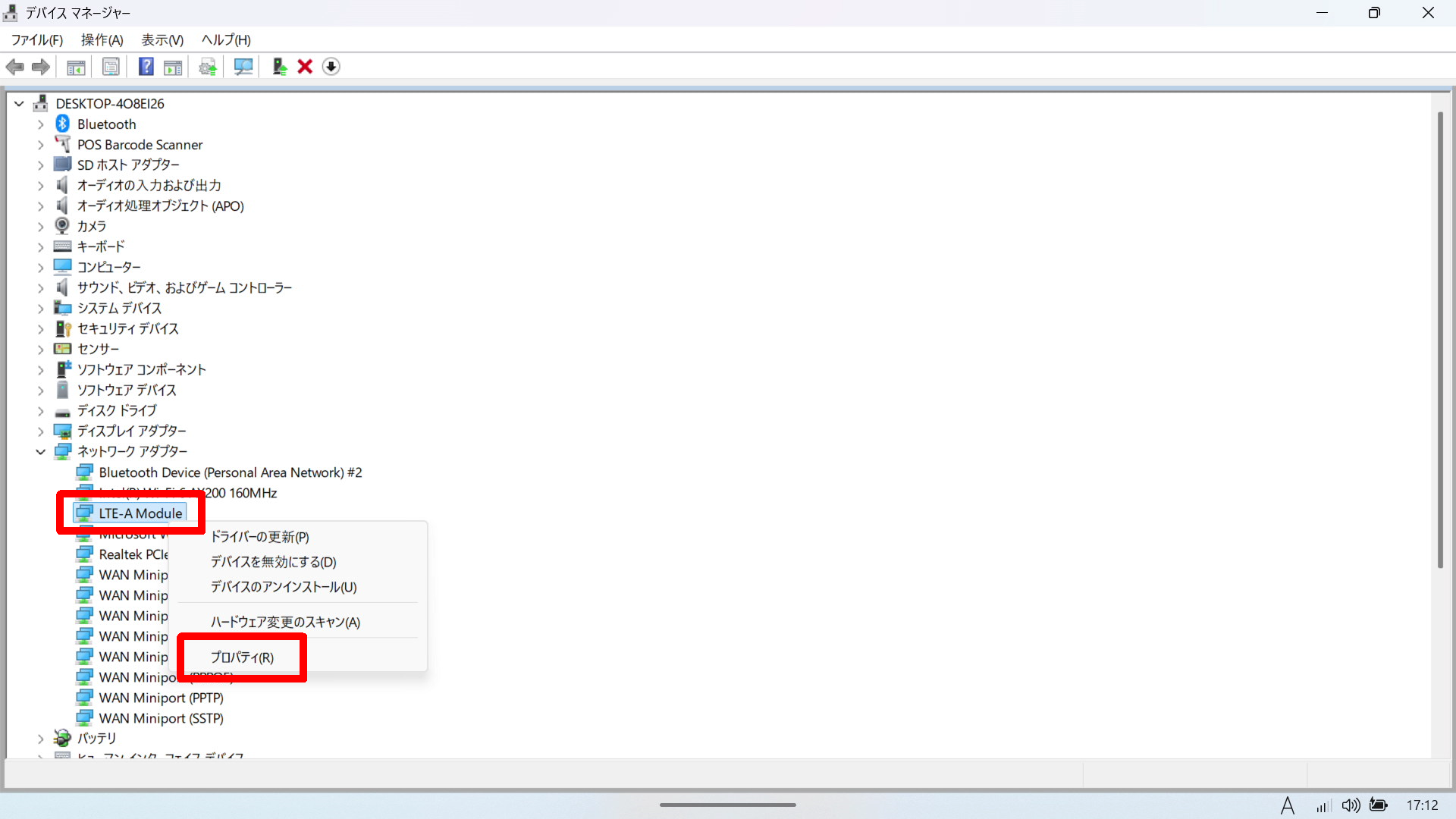Choose プロパティ(R) from the context menu
The image size is (1456, 819).
pyautogui.click(x=242, y=657)
